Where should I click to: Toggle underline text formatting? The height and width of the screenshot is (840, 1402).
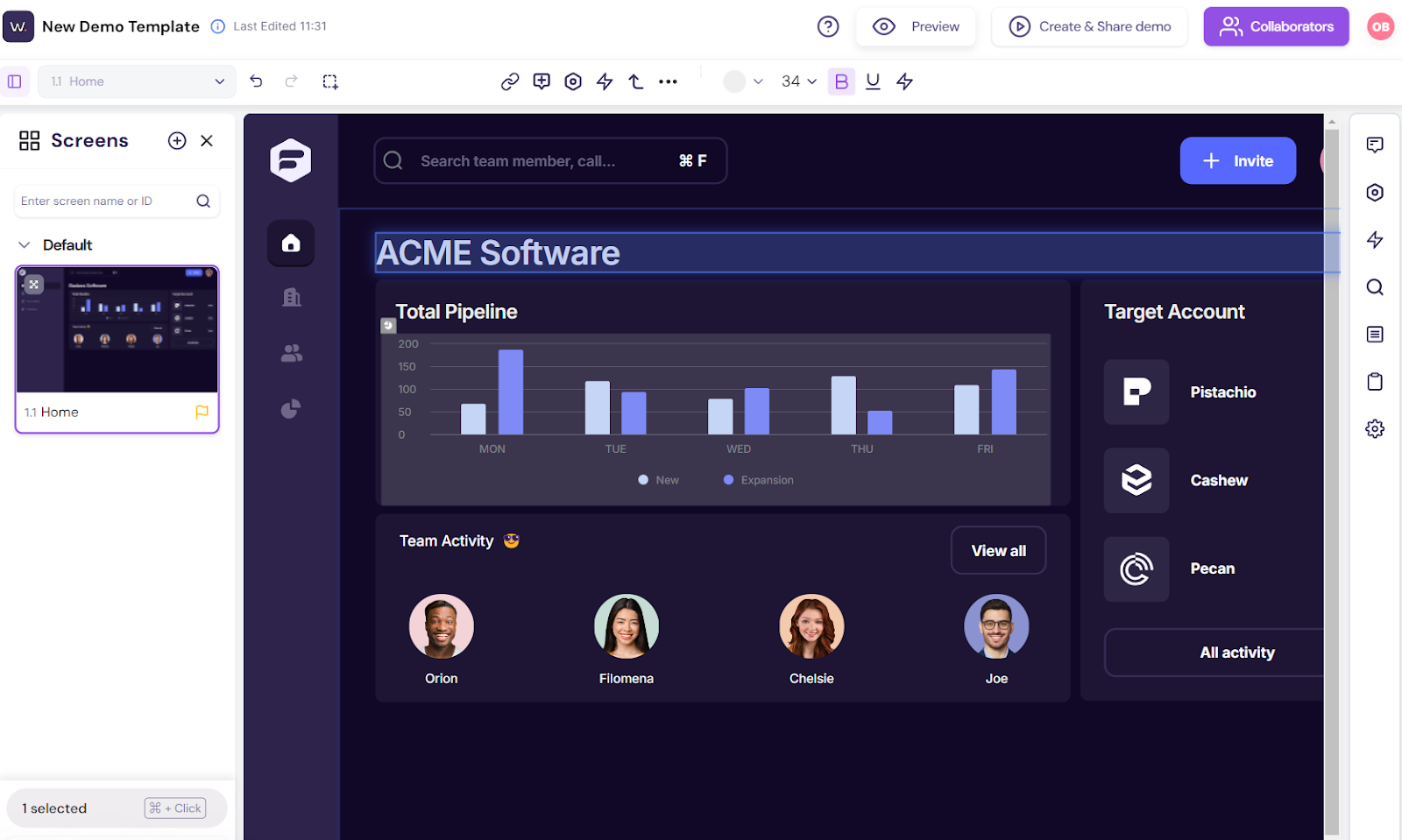coord(873,81)
